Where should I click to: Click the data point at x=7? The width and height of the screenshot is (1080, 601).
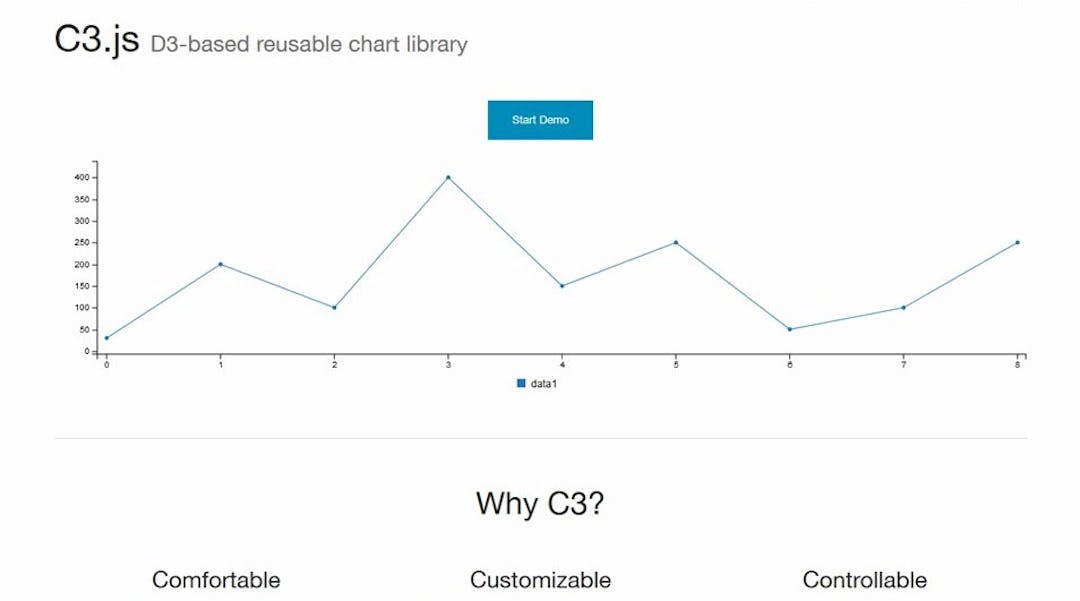point(903,306)
